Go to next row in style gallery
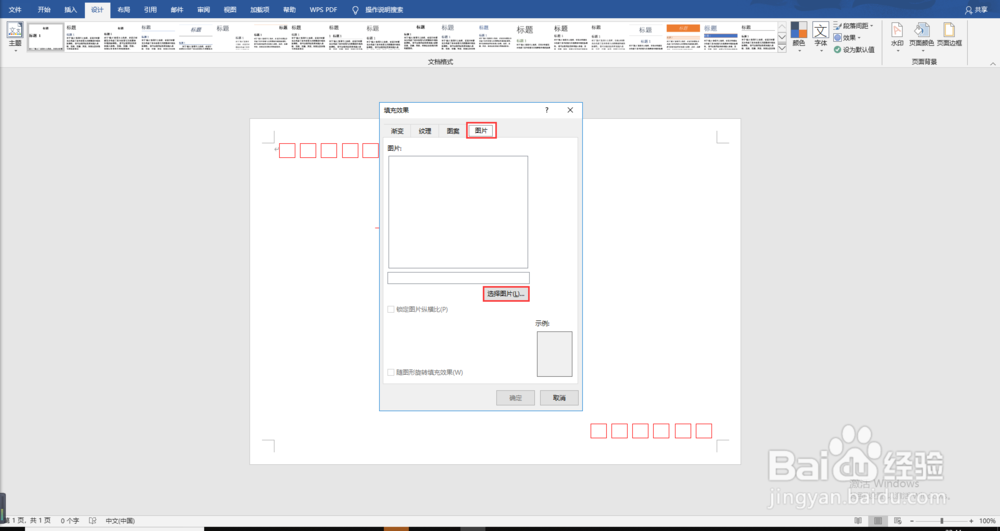1000x531 pixels. (783, 38)
